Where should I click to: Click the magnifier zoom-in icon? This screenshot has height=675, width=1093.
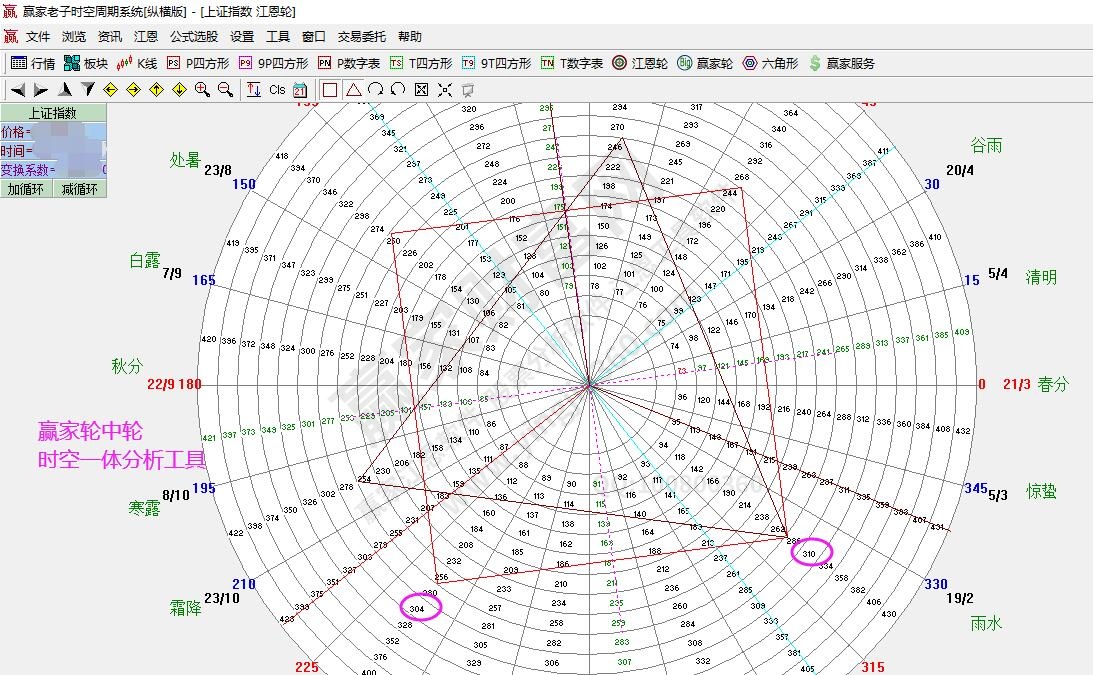click(202, 89)
